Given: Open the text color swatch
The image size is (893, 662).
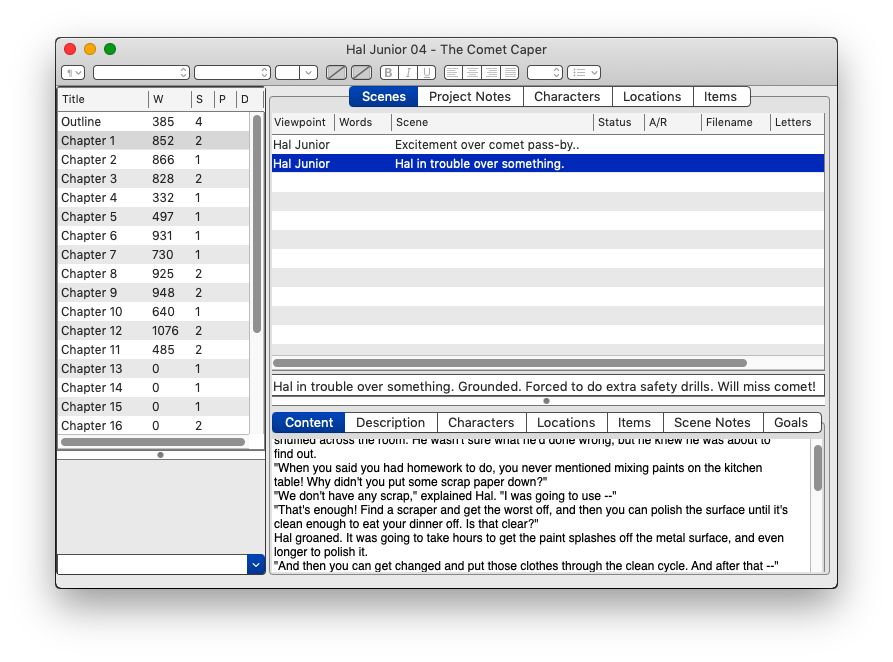Looking at the screenshot, I should pos(337,73).
